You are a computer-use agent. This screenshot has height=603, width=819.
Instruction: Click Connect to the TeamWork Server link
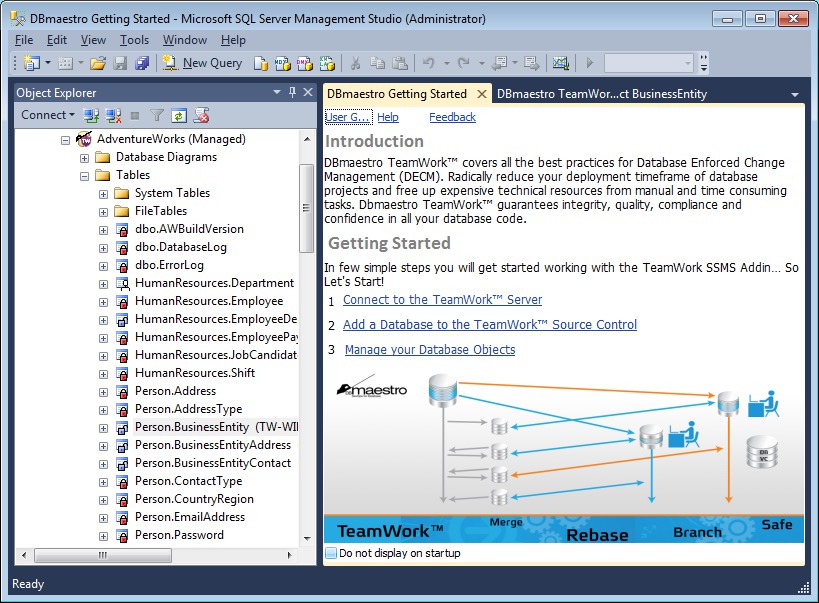coord(442,300)
